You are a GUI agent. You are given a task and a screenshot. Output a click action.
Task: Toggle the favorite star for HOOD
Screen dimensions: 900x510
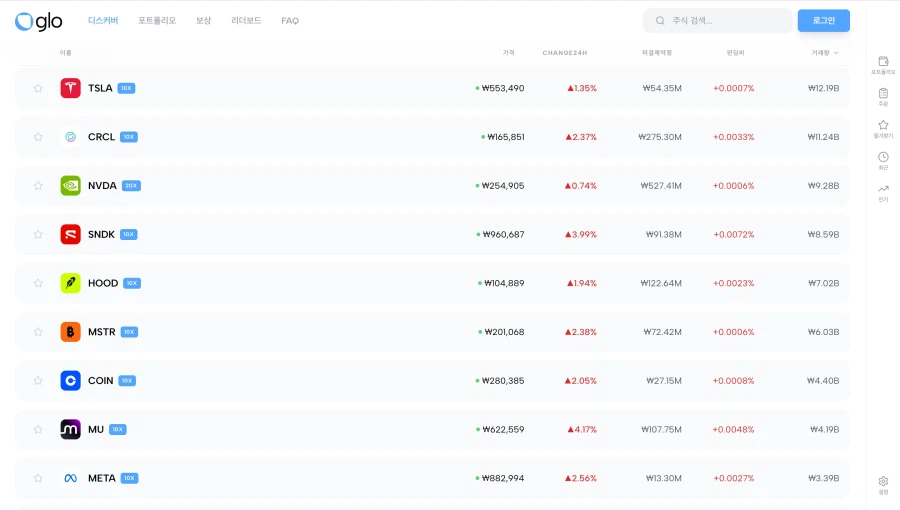[x=38, y=283]
